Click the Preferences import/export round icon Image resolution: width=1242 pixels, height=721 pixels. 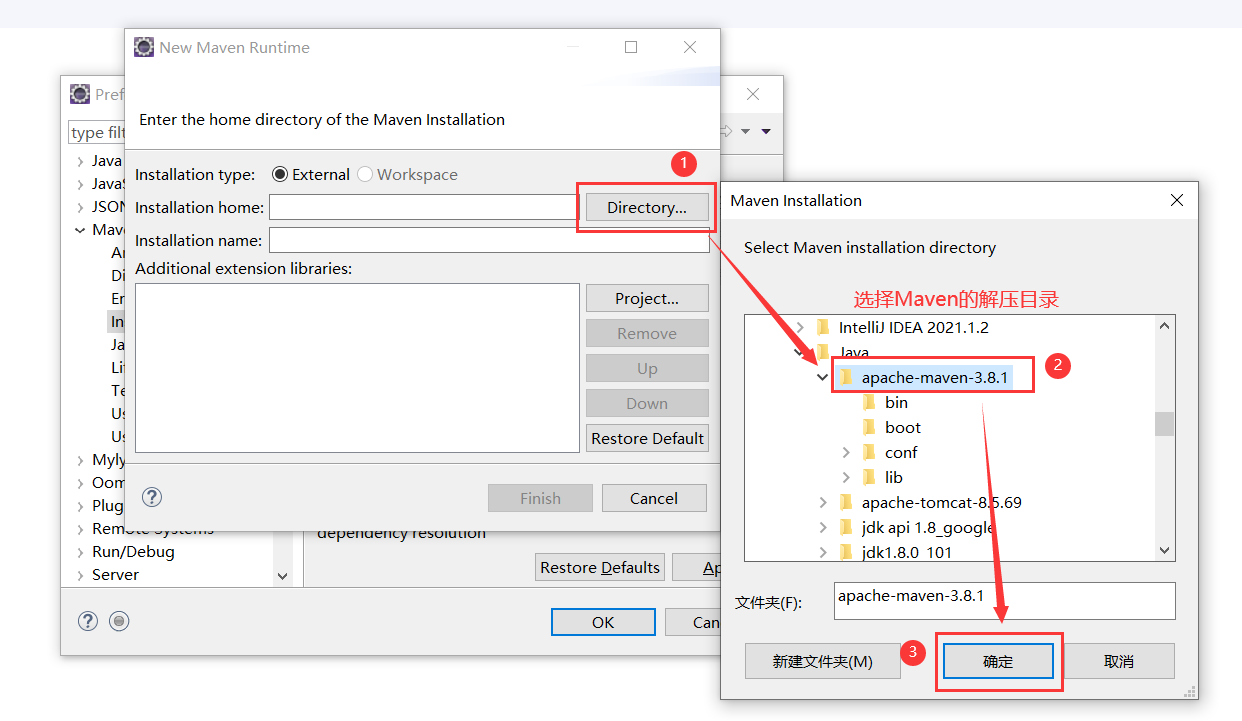[120, 621]
